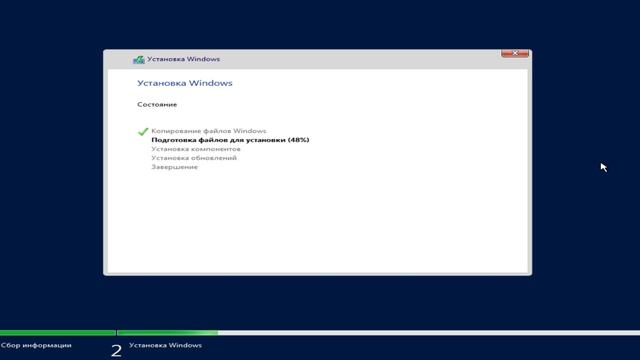Screen dimensions: 640x360
Task: Close the Установка Windows dialog
Action: (x=515, y=53)
